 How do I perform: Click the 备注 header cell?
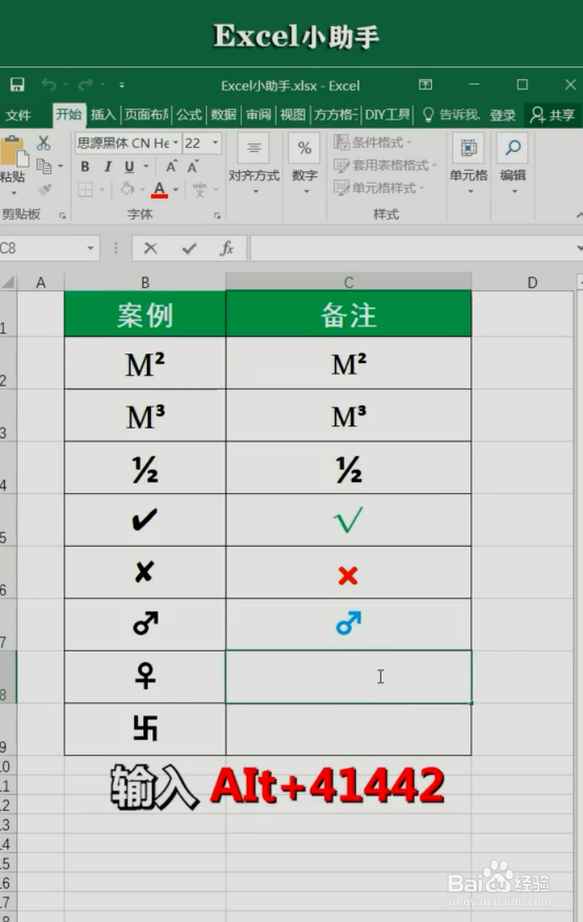[x=348, y=314]
